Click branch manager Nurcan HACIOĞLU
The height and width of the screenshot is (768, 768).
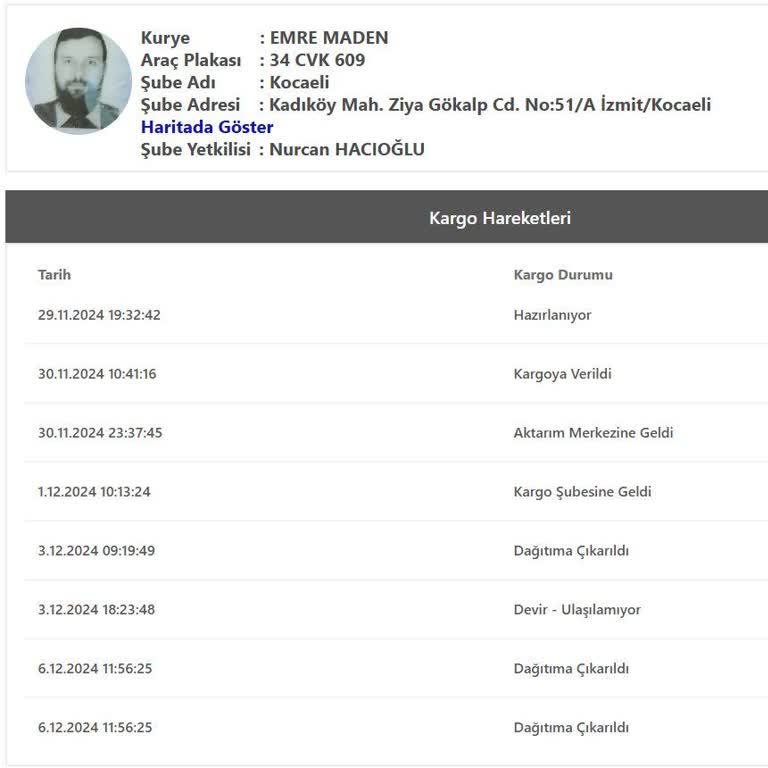point(347,149)
